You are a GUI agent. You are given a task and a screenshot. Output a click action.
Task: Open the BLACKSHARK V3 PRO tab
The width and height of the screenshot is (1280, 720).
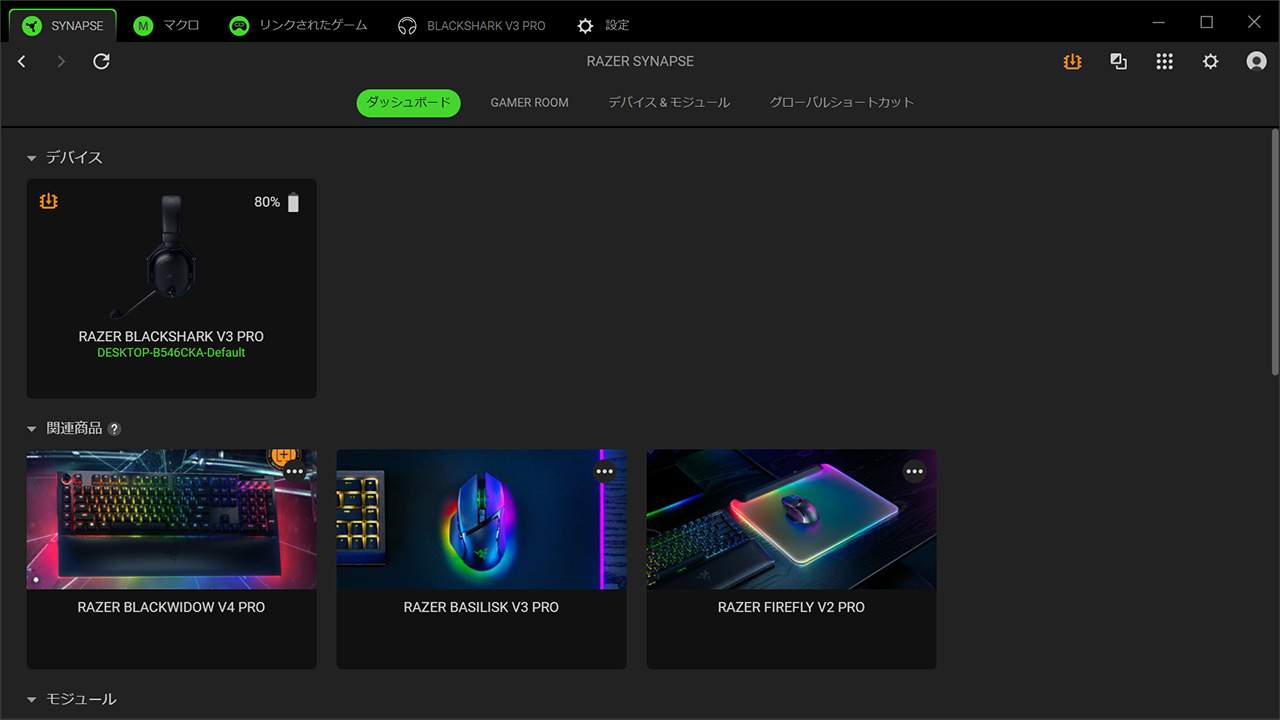pos(472,26)
